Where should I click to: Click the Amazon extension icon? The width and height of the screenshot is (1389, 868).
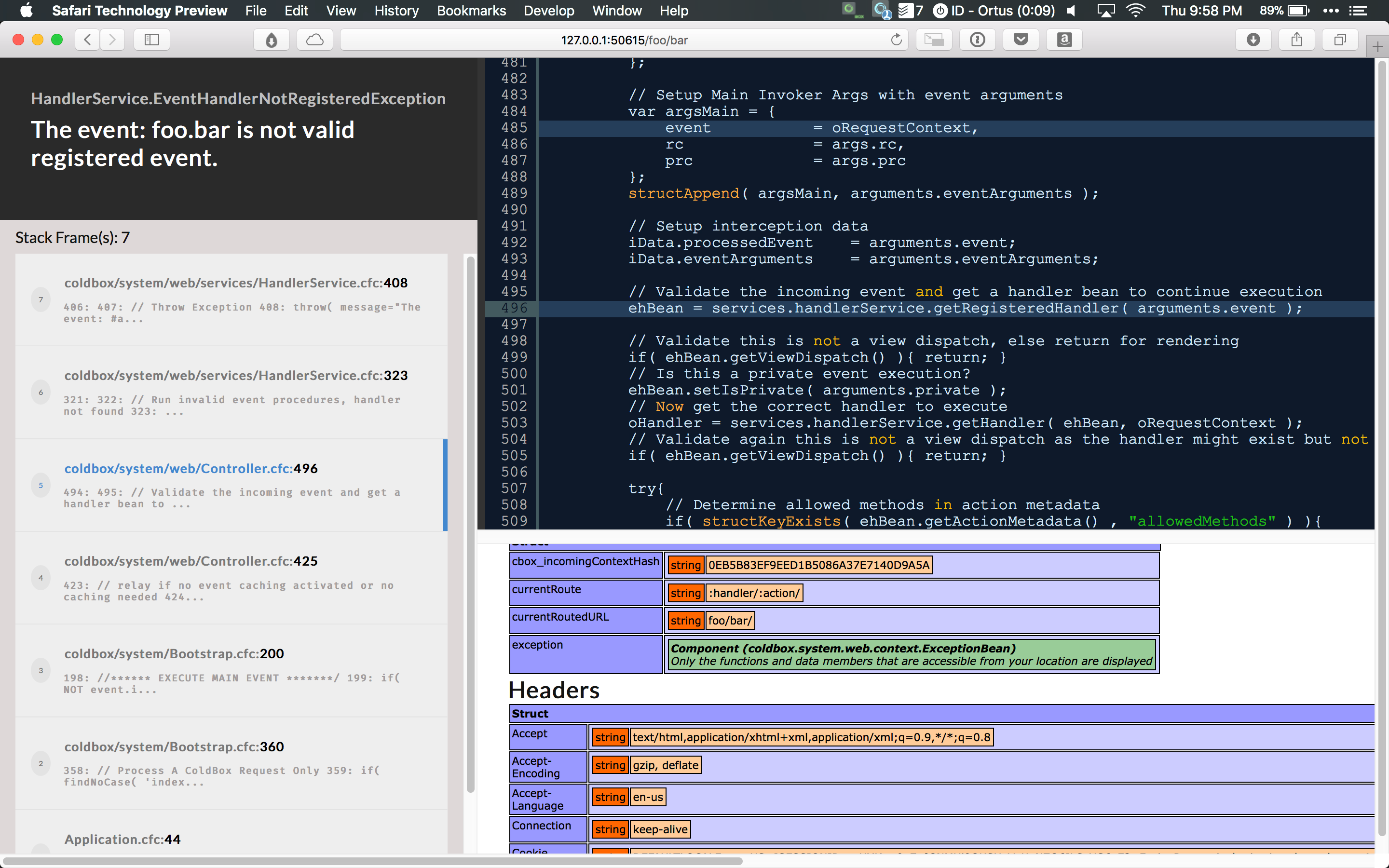(1064, 40)
